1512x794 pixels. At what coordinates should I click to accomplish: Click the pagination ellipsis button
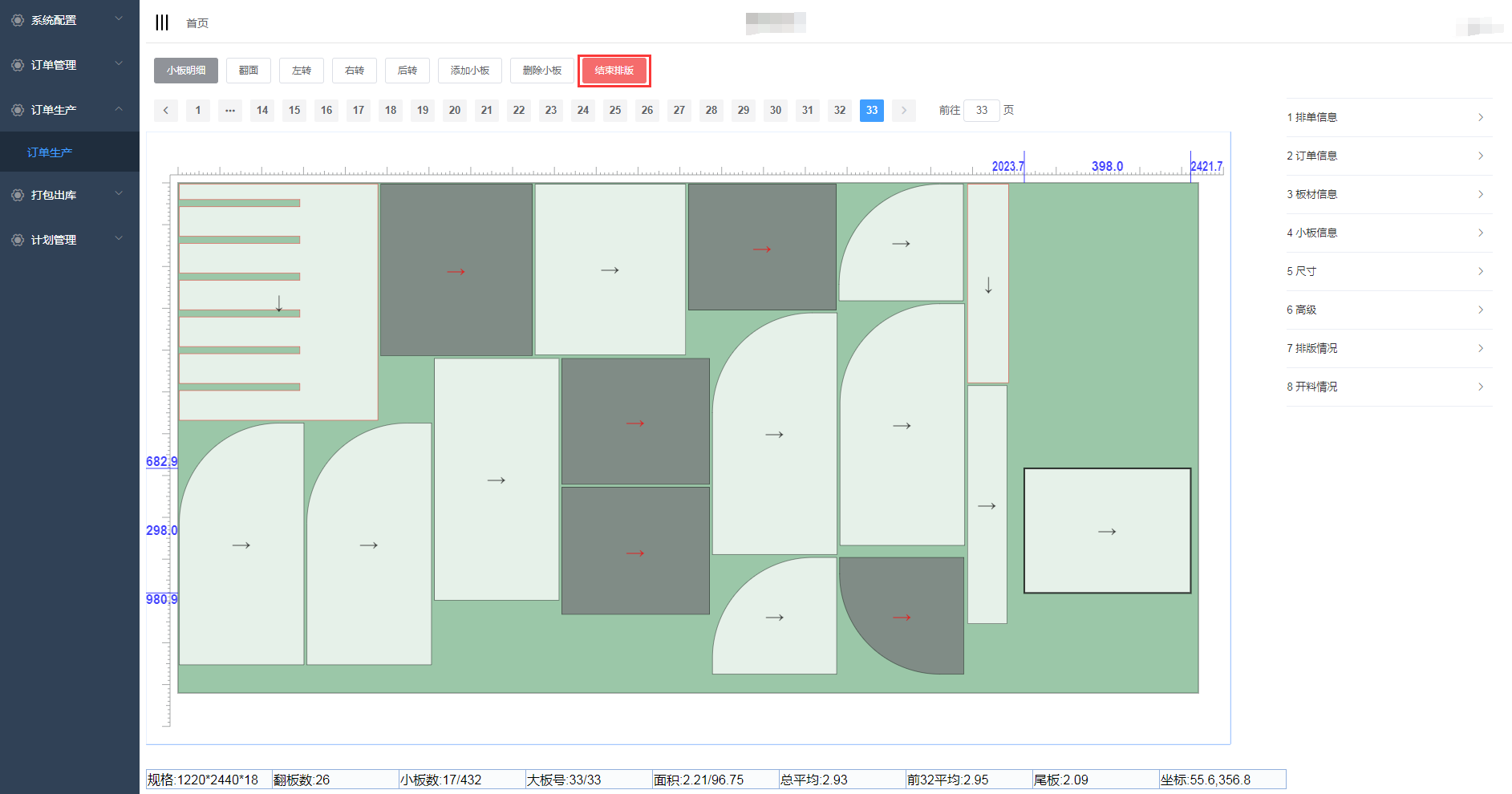[230, 111]
